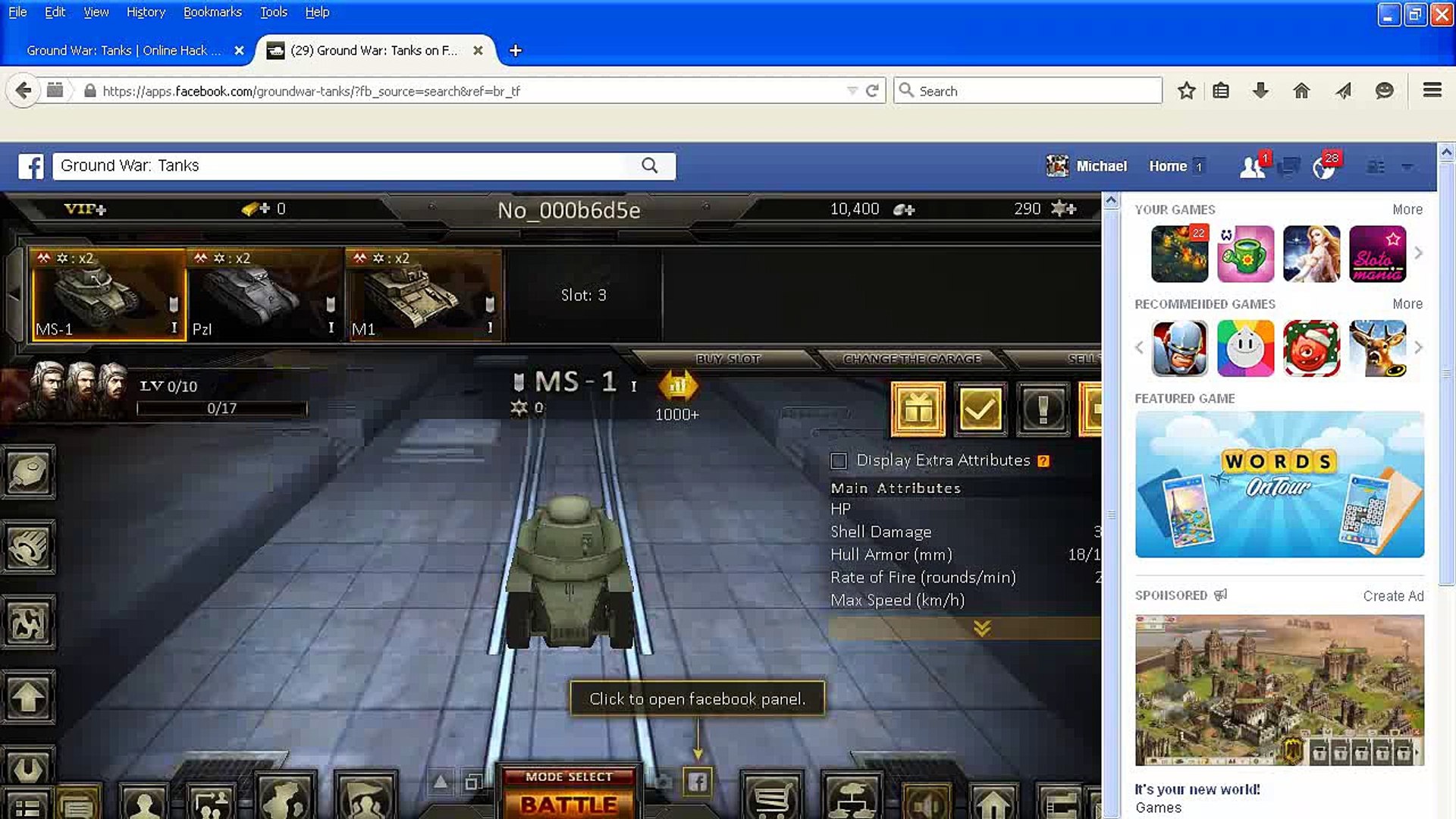Viewport: 1456px width, 819px height.
Task: Open Facebook account settings dropdown arrow
Action: (1407, 167)
